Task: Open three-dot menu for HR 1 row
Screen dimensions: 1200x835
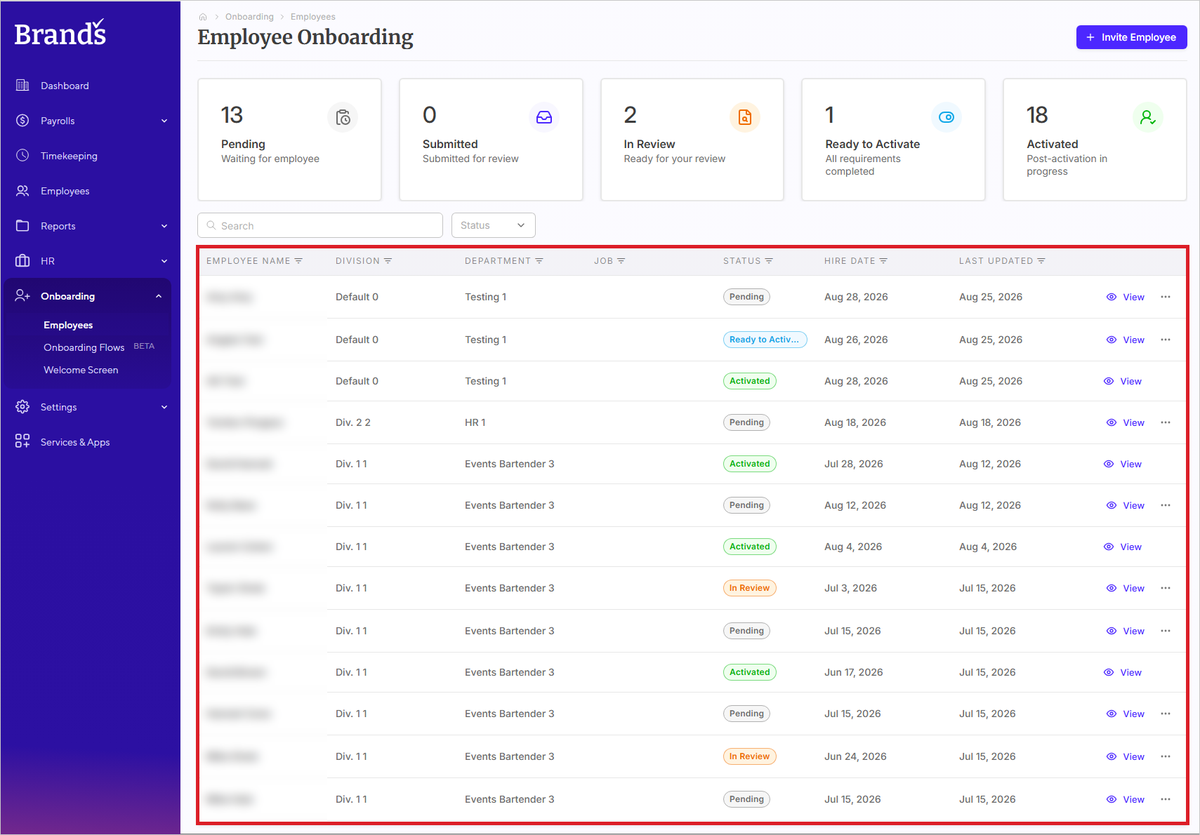Action: tap(1165, 423)
